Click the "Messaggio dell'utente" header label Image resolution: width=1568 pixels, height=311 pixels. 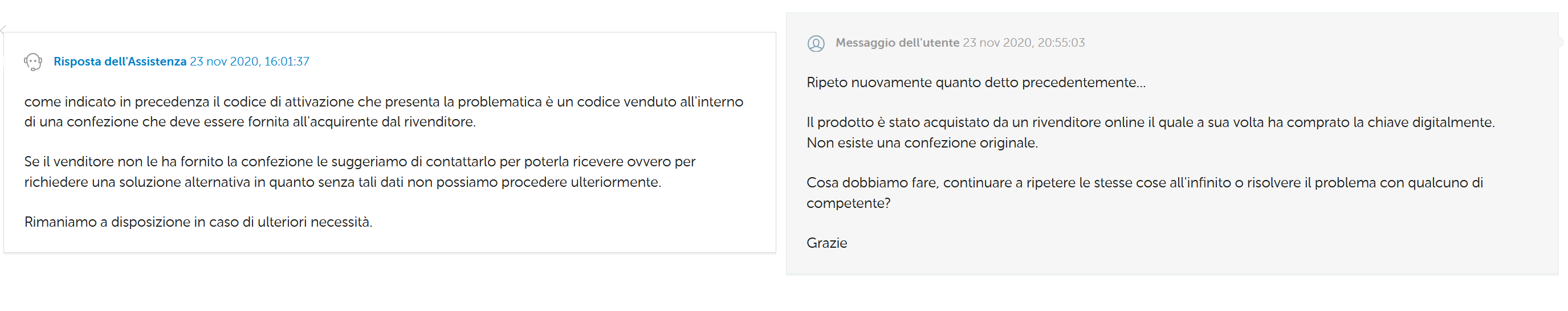[897, 43]
